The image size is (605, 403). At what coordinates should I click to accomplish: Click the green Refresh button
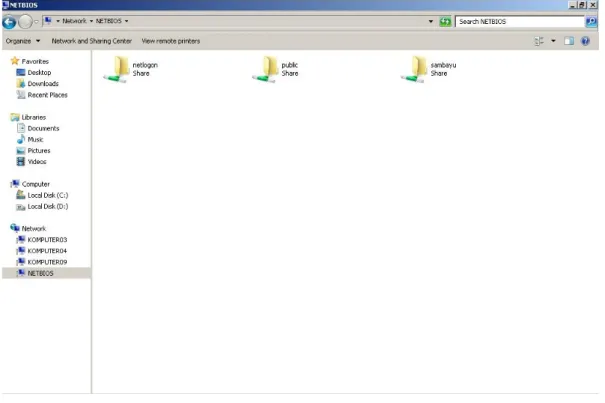(445, 22)
